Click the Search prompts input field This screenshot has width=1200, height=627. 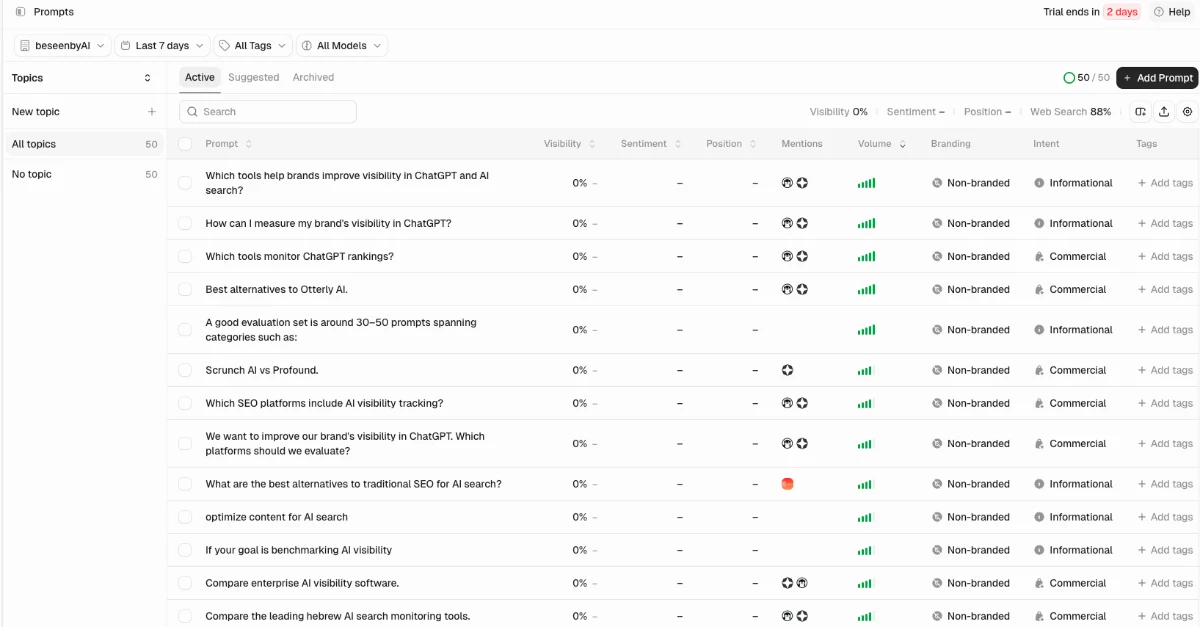coord(268,112)
